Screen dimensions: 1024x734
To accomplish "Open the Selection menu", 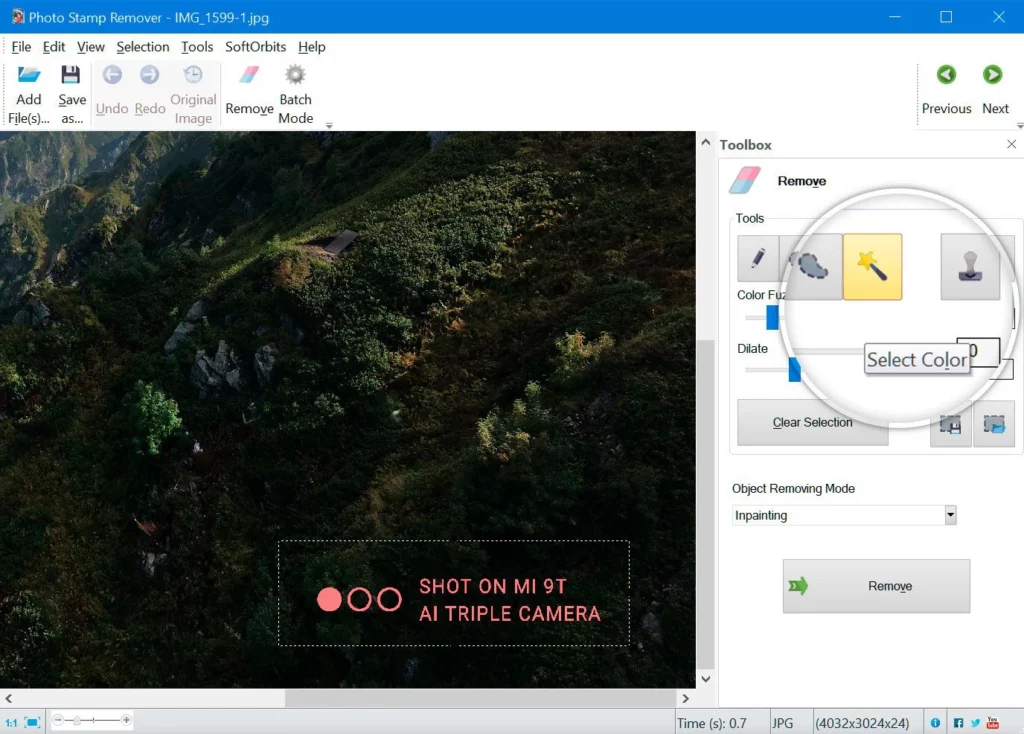I will (x=142, y=47).
